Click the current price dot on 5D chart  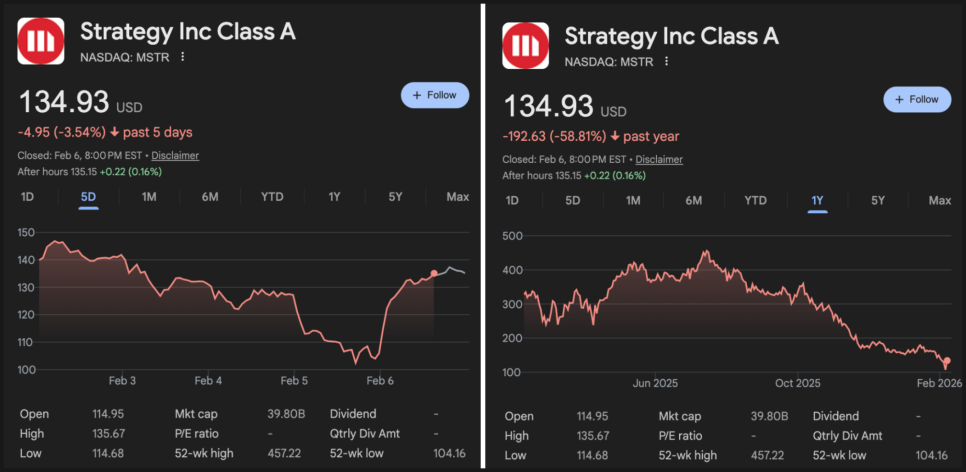[434, 273]
